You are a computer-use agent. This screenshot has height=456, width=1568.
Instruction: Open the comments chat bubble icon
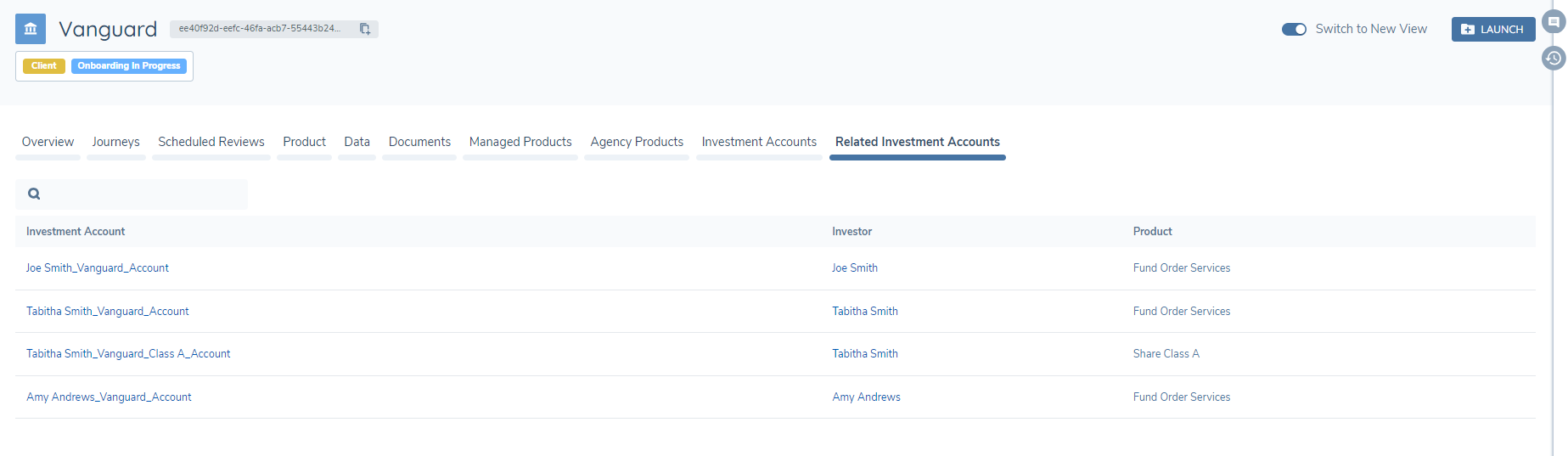pyautogui.click(x=1554, y=22)
